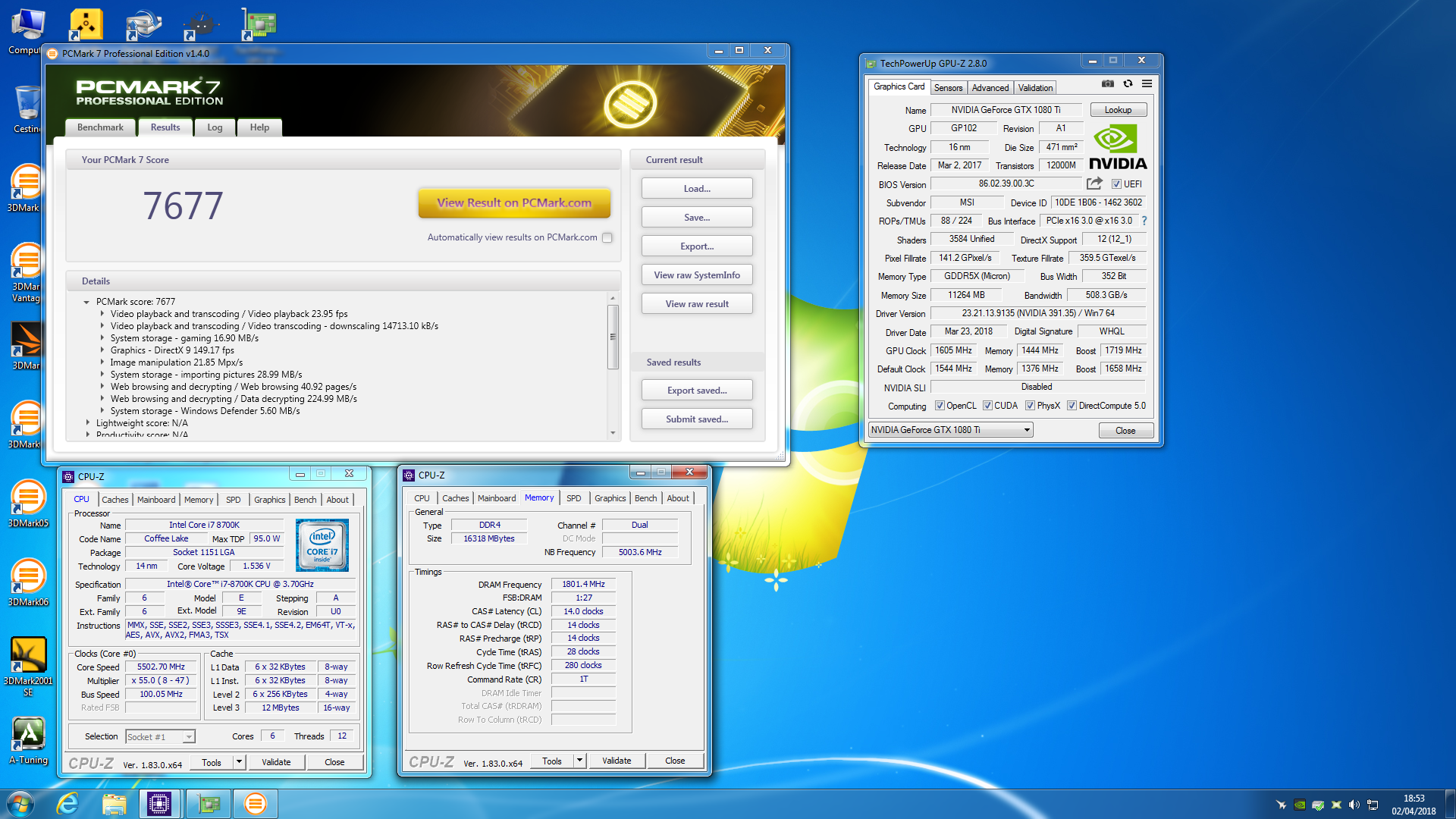Viewport: 1456px width, 819px height.
Task: Open the GPU-Z hamburger menu
Action: pos(1147,84)
